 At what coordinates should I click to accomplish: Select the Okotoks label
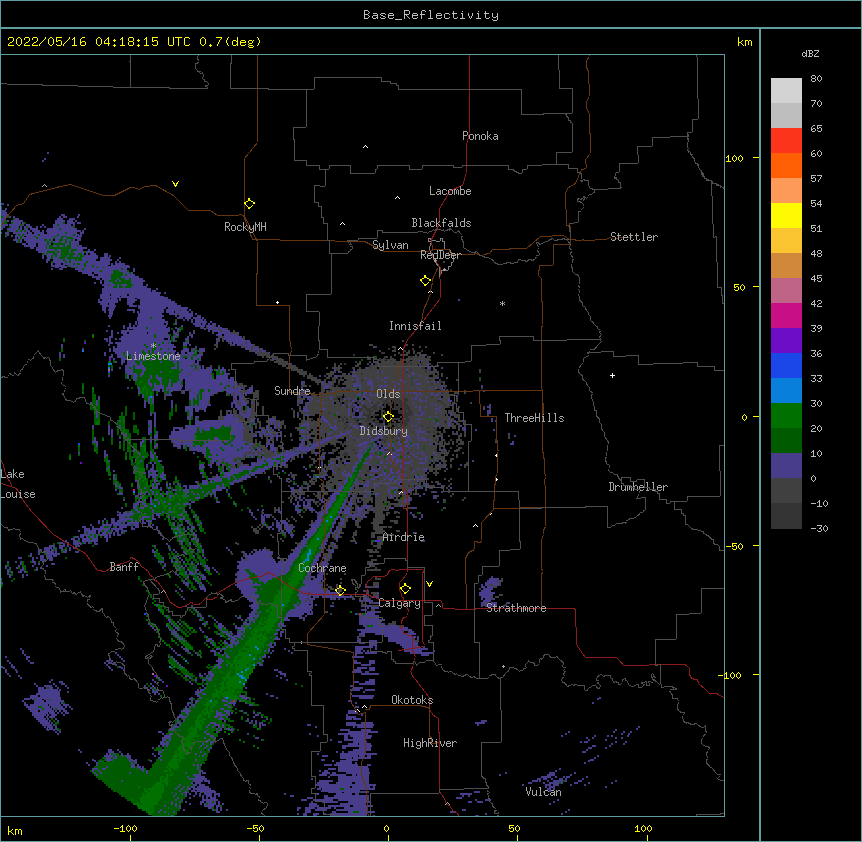[x=412, y=700]
